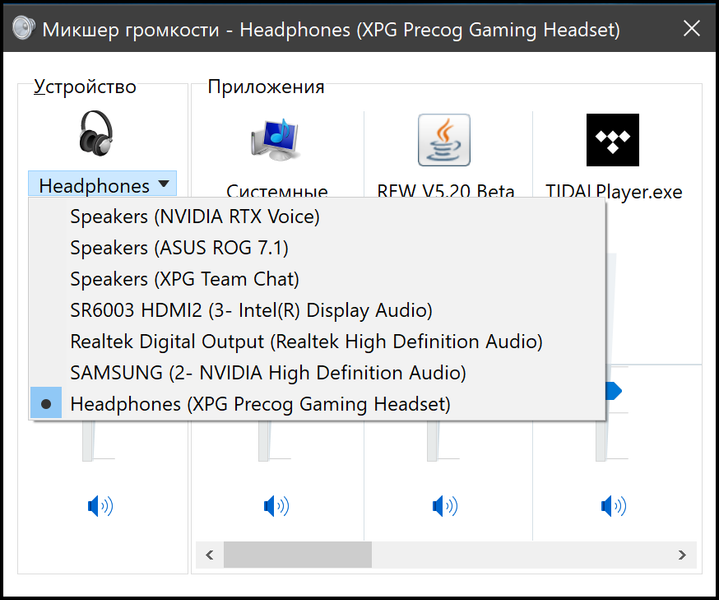This screenshot has height=600, width=719.
Task: Select Speakers (ASUS ROG 7.1)
Action: coord(317,248)
